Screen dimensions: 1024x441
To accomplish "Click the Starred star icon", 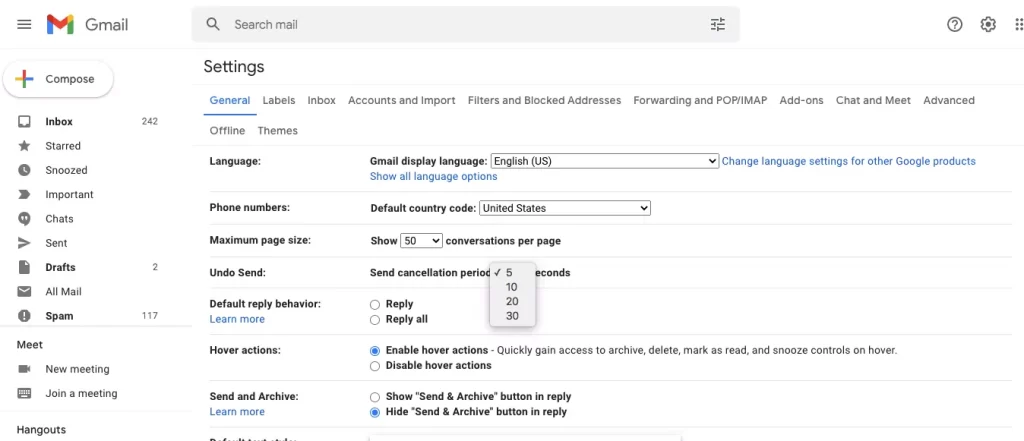I will coord(24,146).
